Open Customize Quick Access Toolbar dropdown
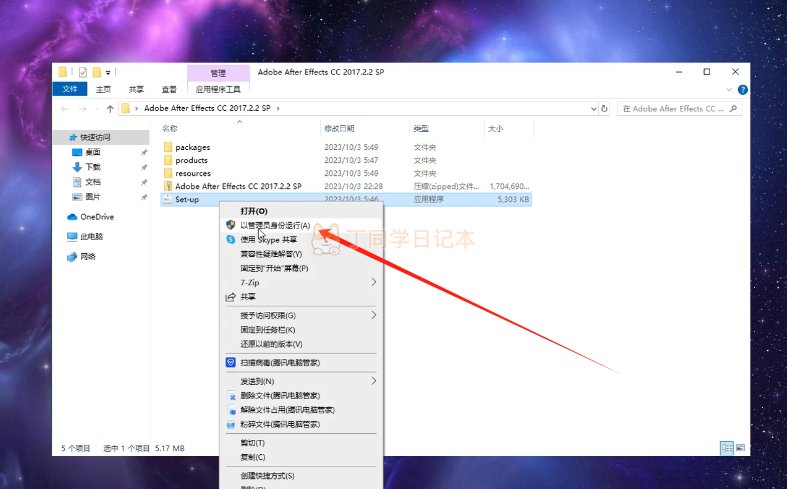 (108, 73)
